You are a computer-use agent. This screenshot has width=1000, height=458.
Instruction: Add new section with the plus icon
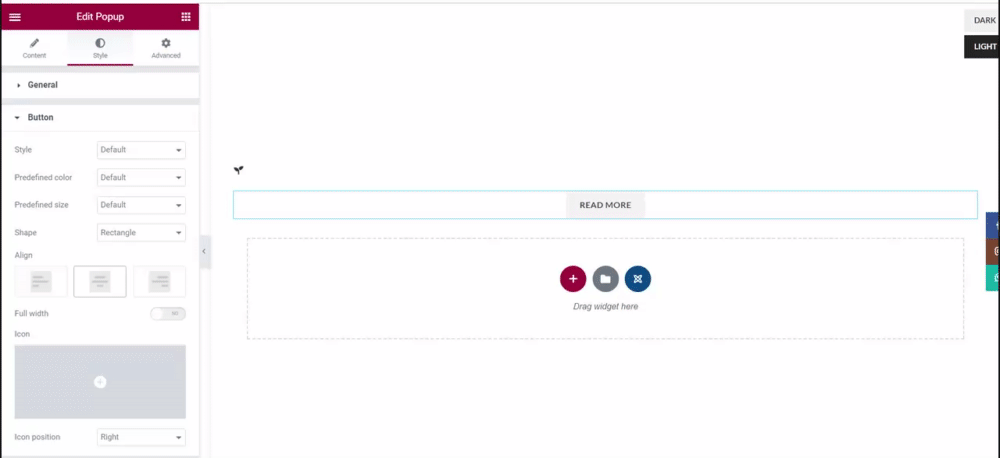(x=573, y=279)
